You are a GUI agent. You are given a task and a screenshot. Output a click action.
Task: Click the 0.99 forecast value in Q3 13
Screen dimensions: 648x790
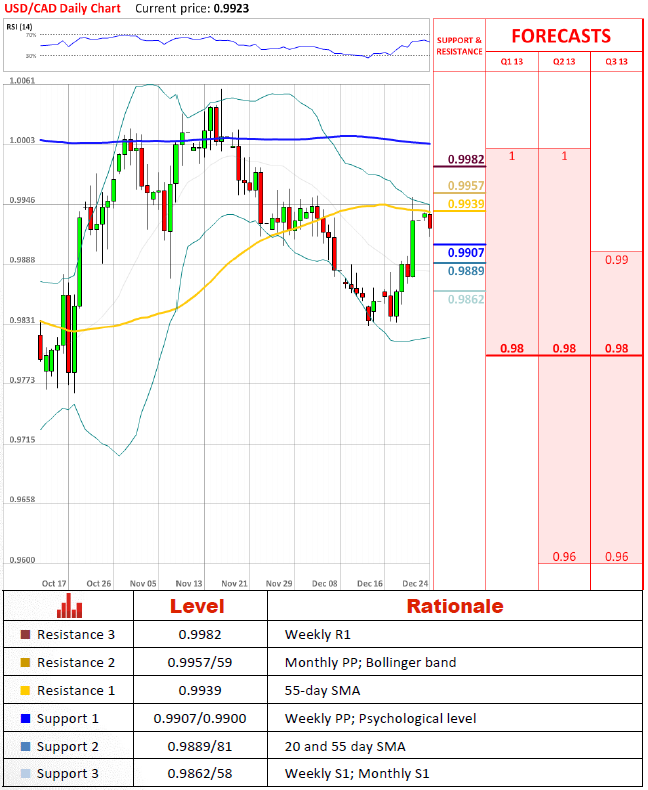pyautogui.click(x=616, y=260)
